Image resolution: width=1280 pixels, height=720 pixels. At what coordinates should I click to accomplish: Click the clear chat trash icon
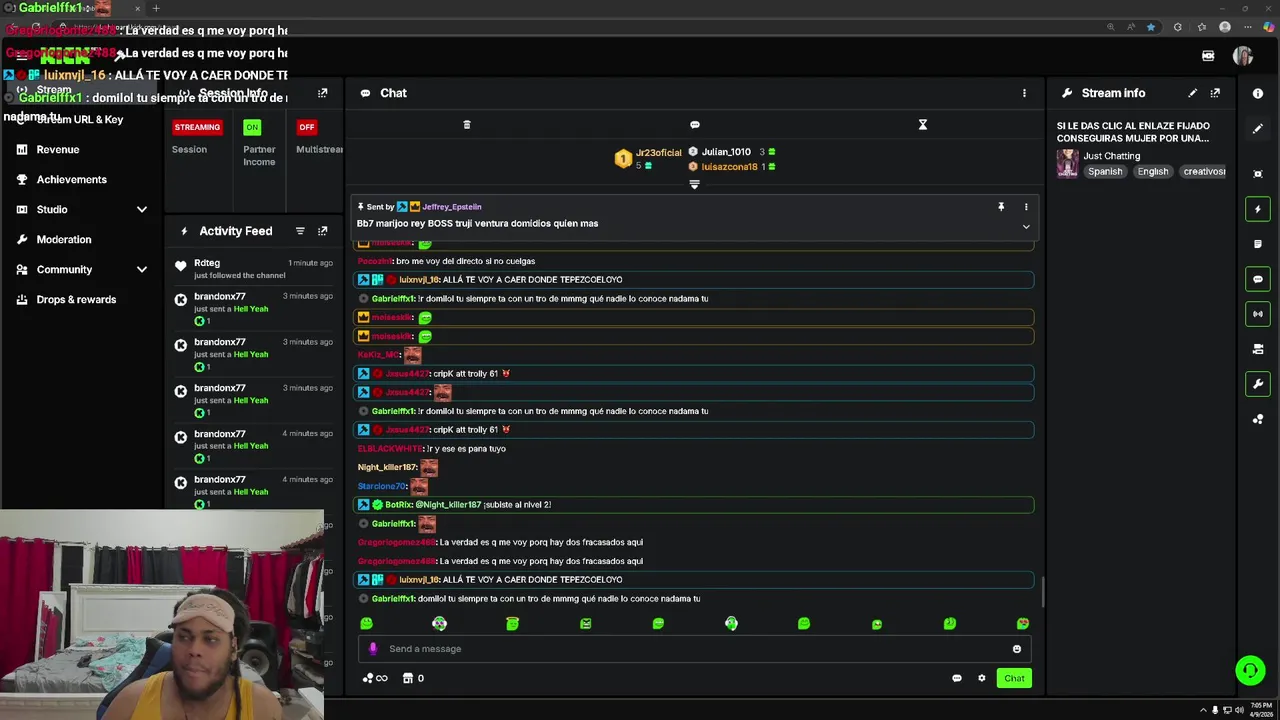coord(467,125)
